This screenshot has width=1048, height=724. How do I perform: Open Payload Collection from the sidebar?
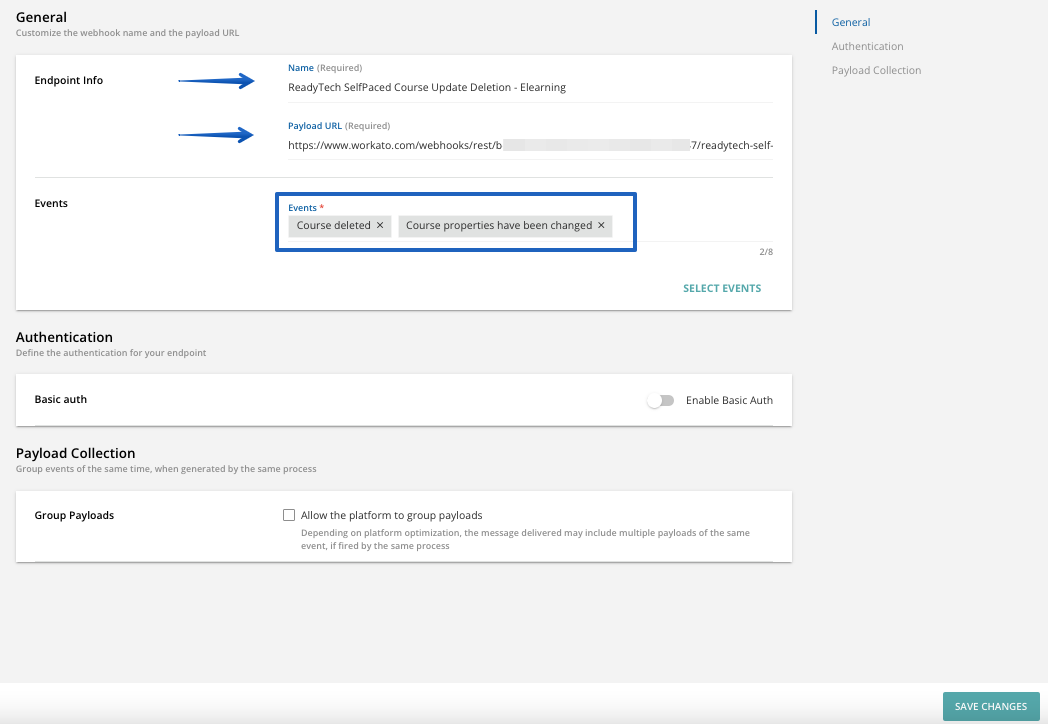pos(876,70)
